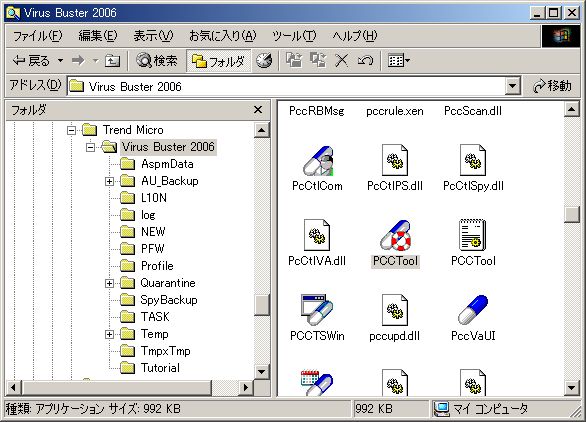
Task: Select the PFW folder in tree
Action: pos(143,249)
